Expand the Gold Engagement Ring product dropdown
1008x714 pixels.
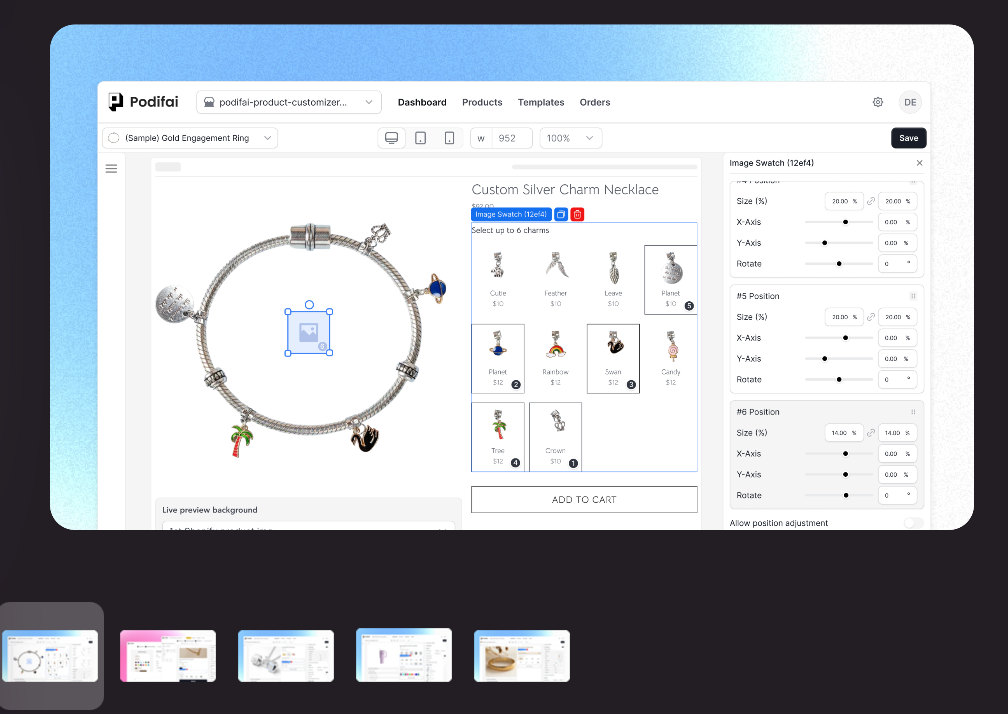(190, 138)
